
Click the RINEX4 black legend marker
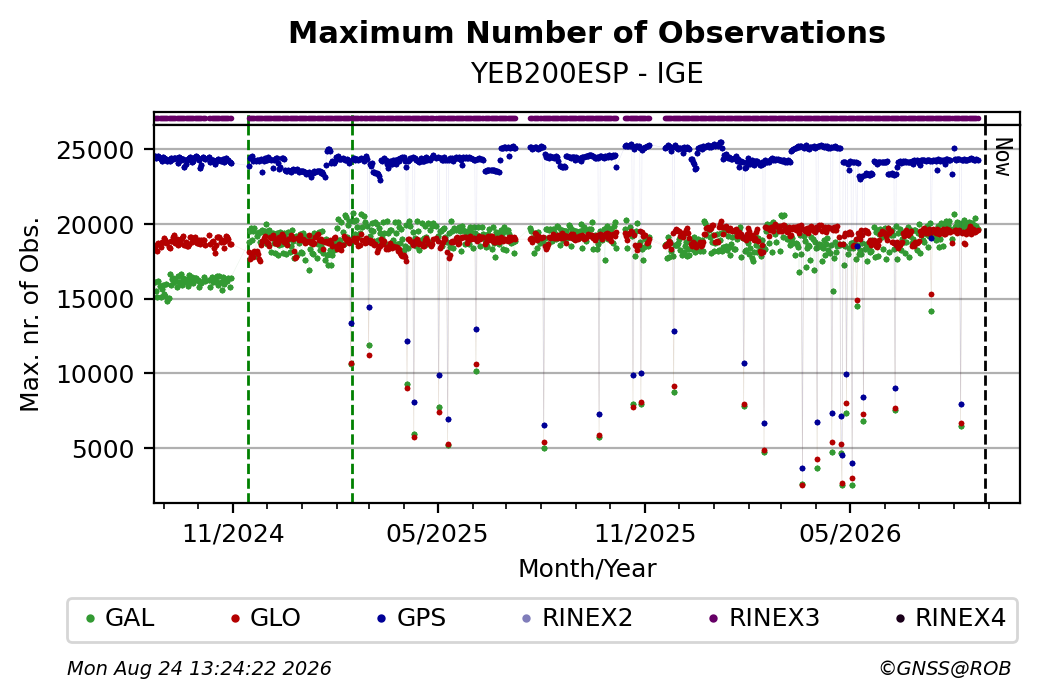(x=900, y=619)
